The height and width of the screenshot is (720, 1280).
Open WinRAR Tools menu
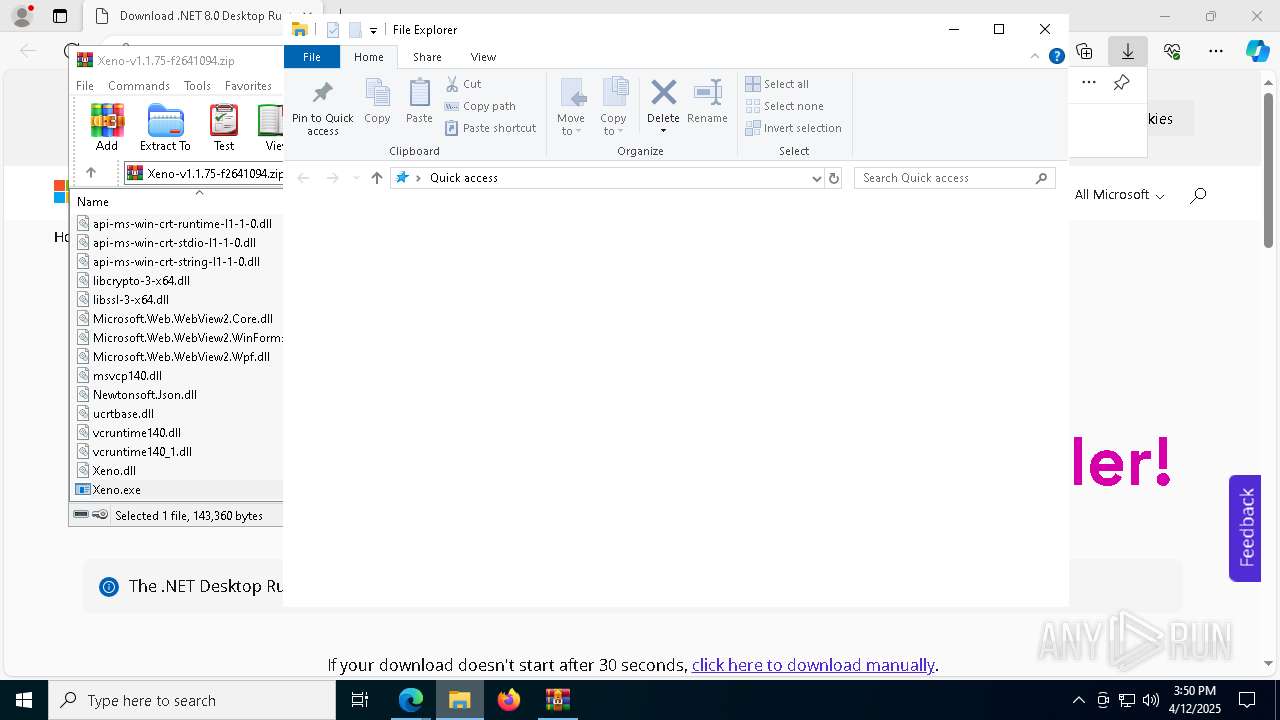pyautogui.click(x=197, y=86)
